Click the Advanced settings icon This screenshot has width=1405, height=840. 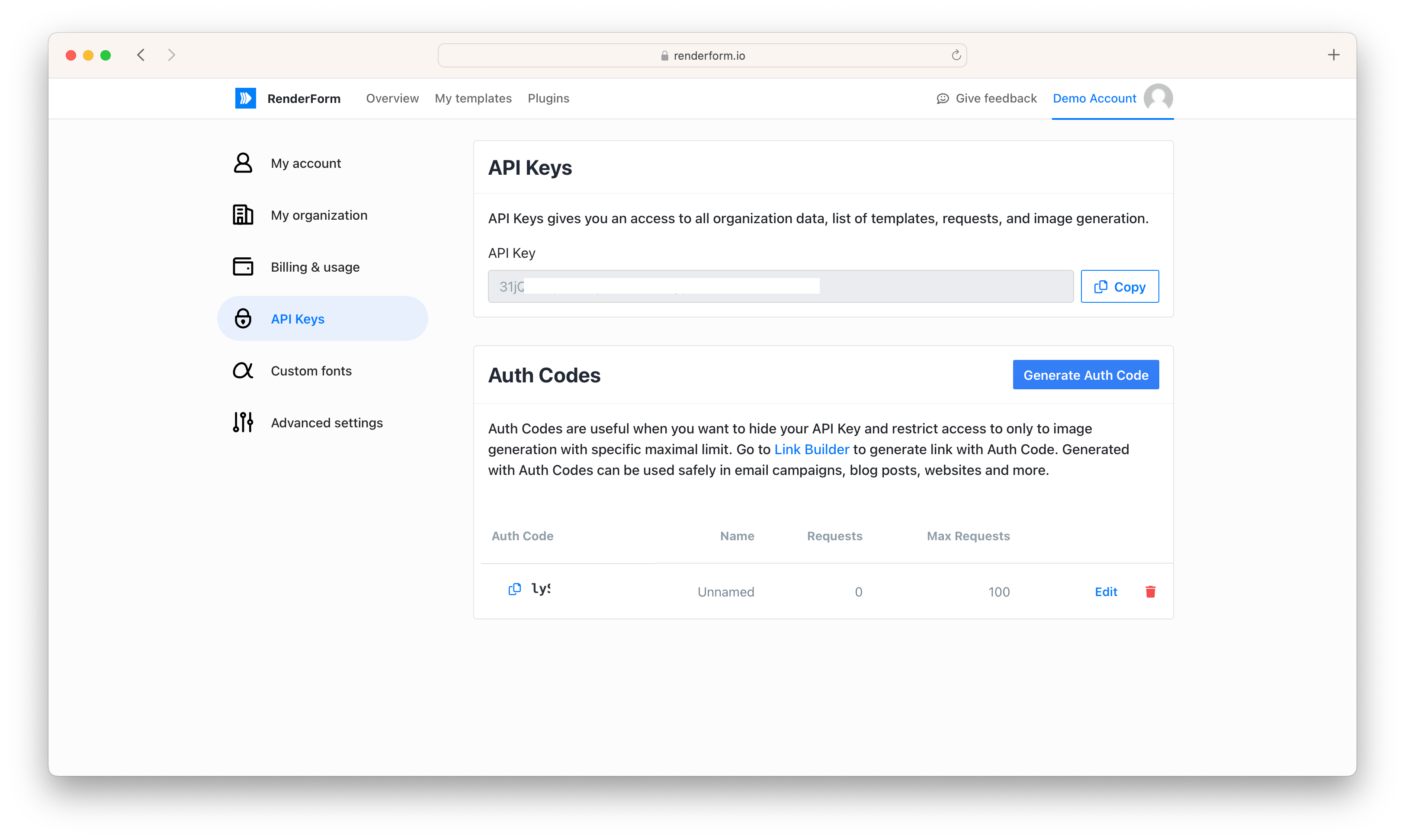[243, 422]
